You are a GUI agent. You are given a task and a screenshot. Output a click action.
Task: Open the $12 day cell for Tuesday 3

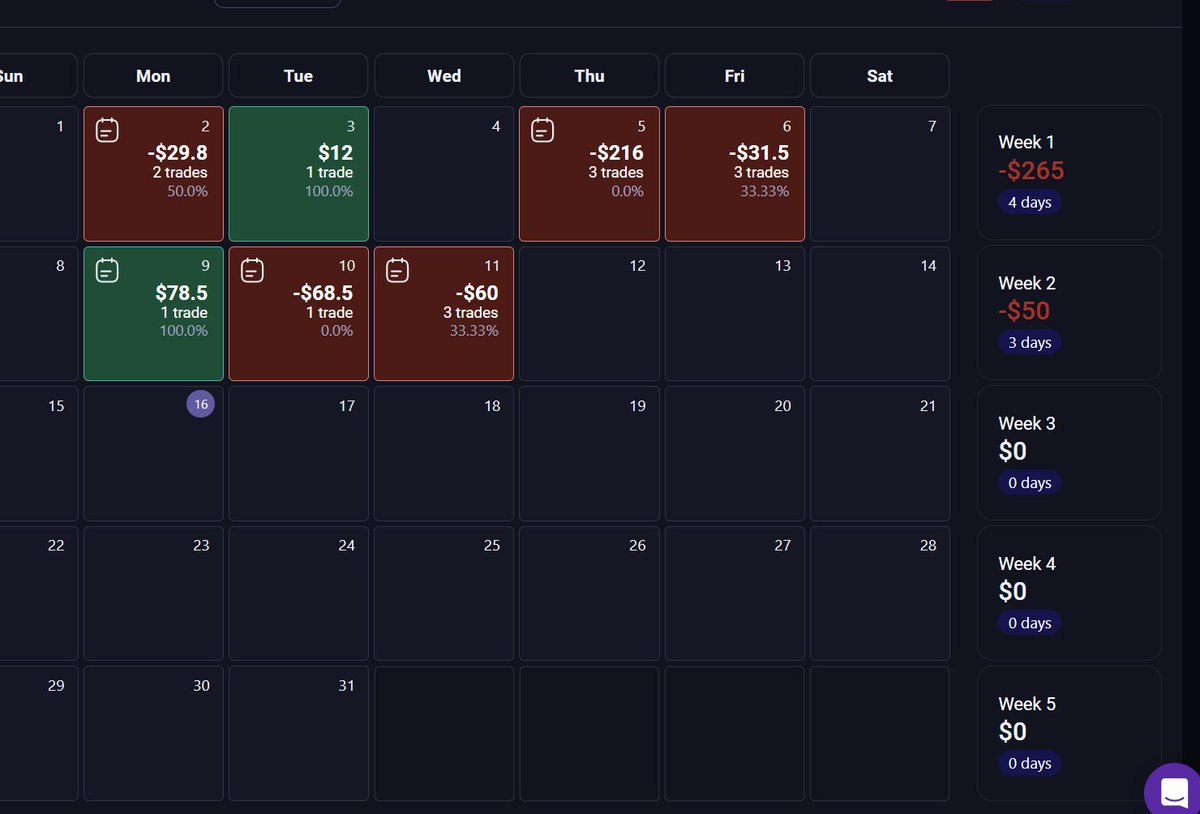(x=298, y=174)
